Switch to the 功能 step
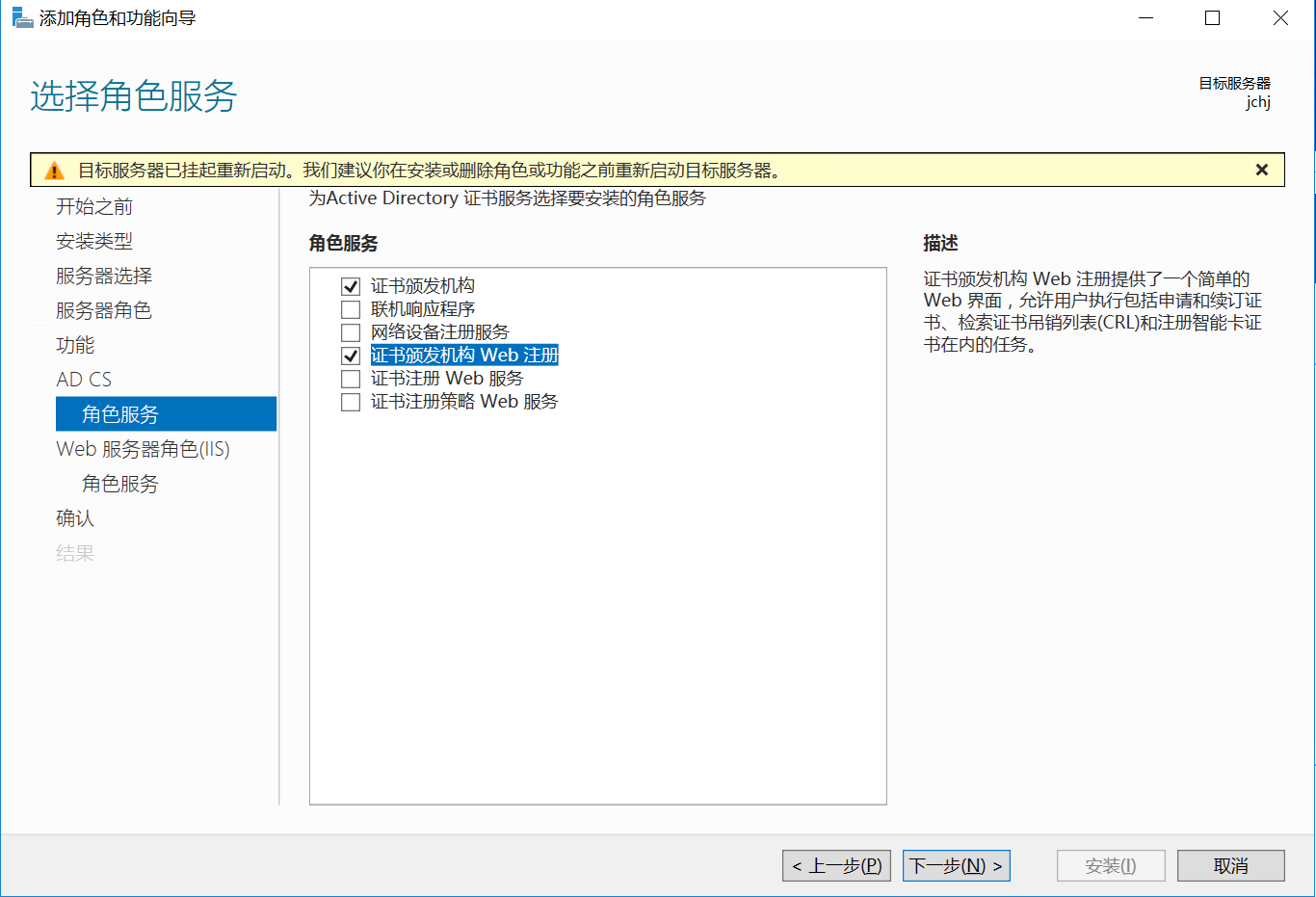 coord(75,345)
